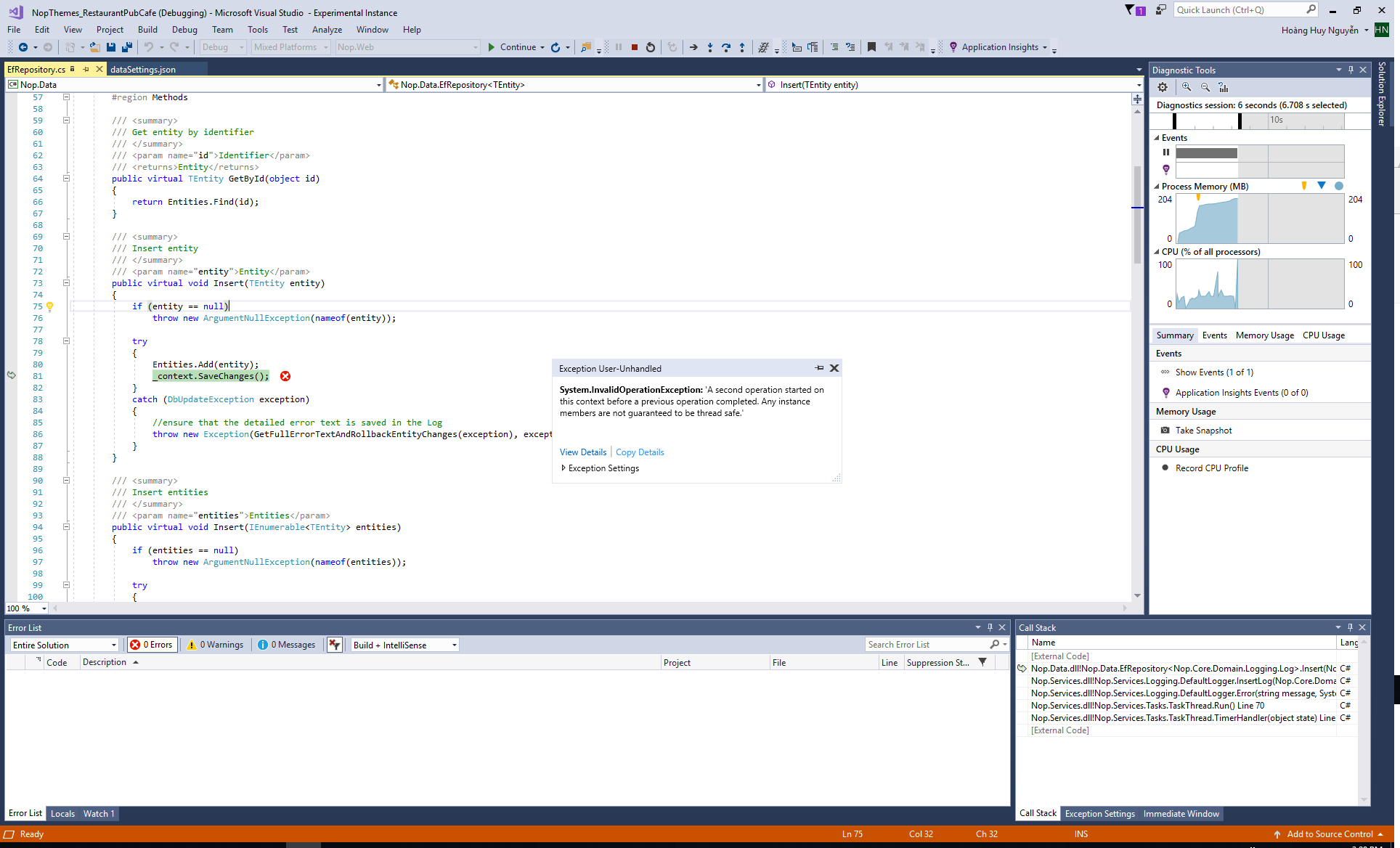Click the Restart debugging icon
This screenshot has height=848, width=1400.
pos(651,47)
